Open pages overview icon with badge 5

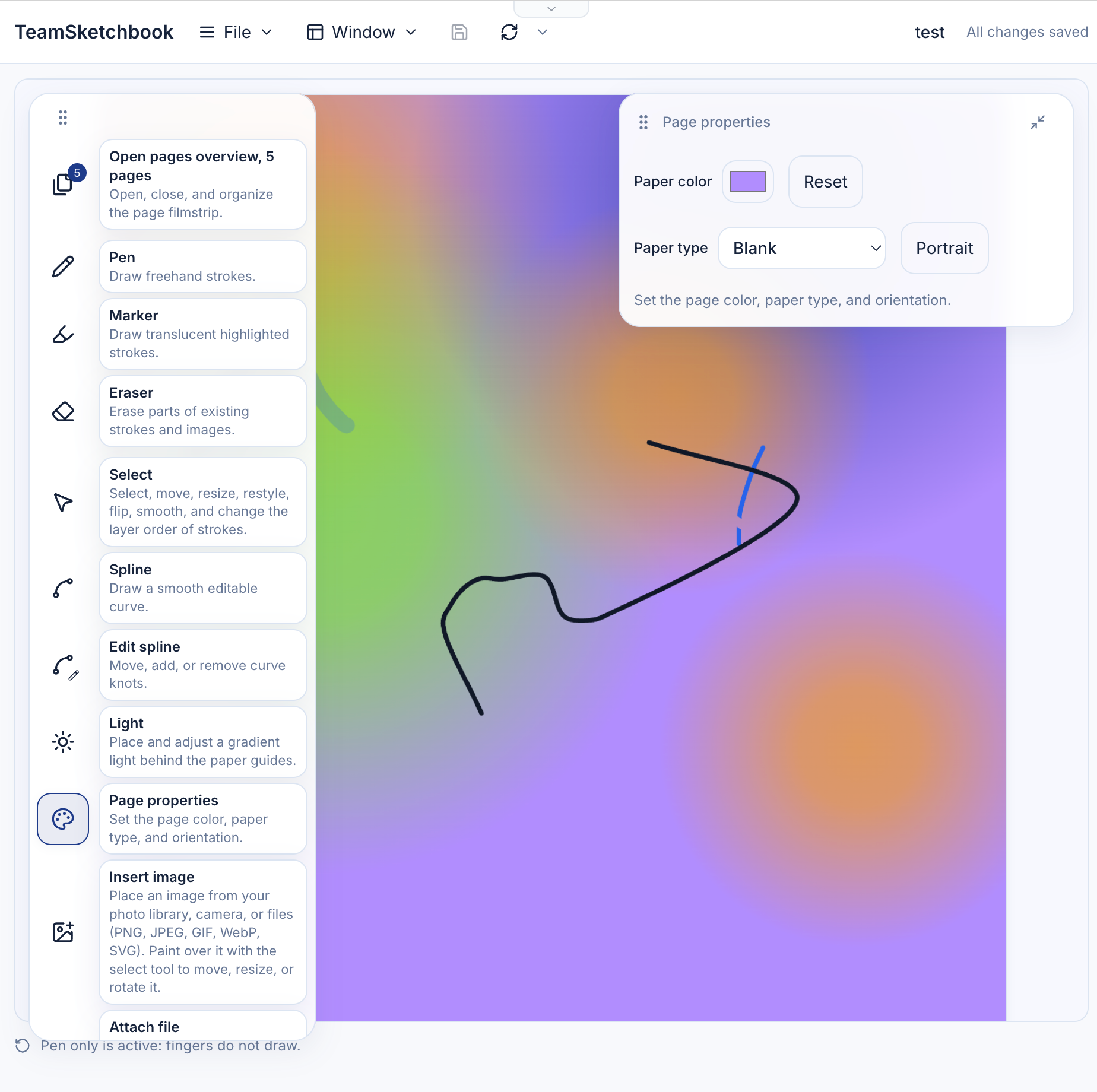63,184
